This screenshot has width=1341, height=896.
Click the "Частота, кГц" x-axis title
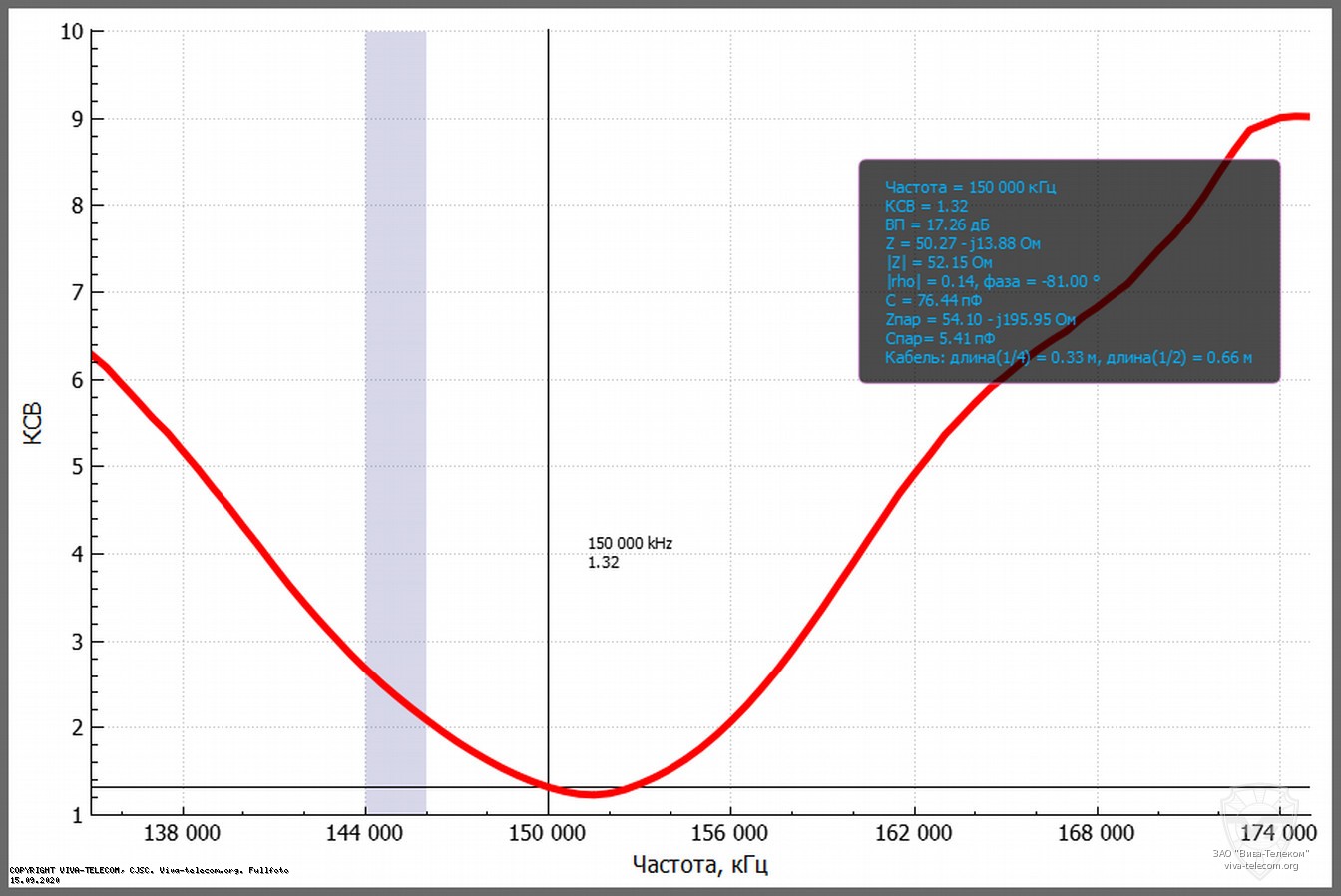tap(700, 864)
